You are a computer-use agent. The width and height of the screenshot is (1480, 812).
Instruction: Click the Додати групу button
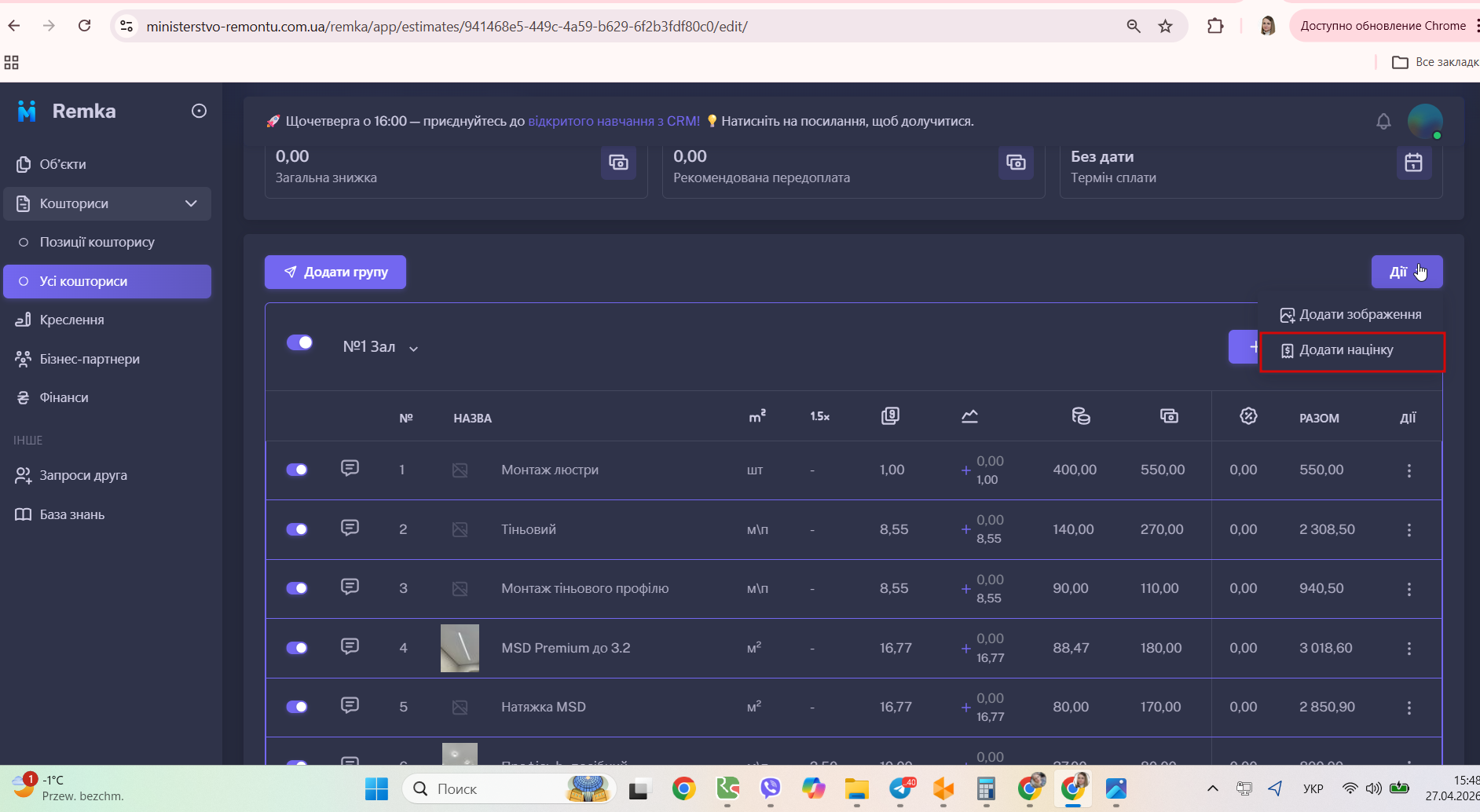tap(335, 272)
